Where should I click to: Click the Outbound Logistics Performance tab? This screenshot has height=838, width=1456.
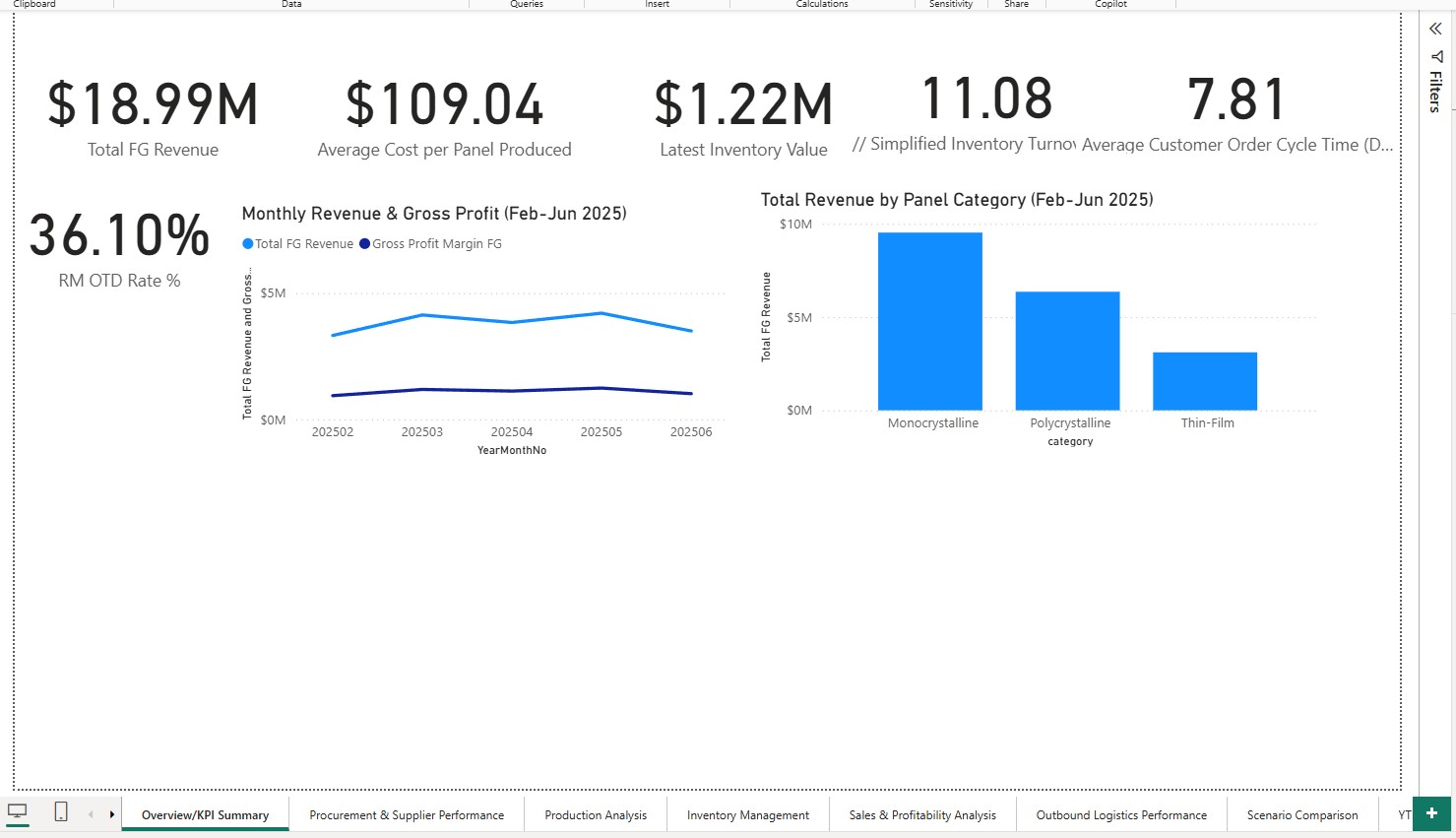(x=1120, y=814)
